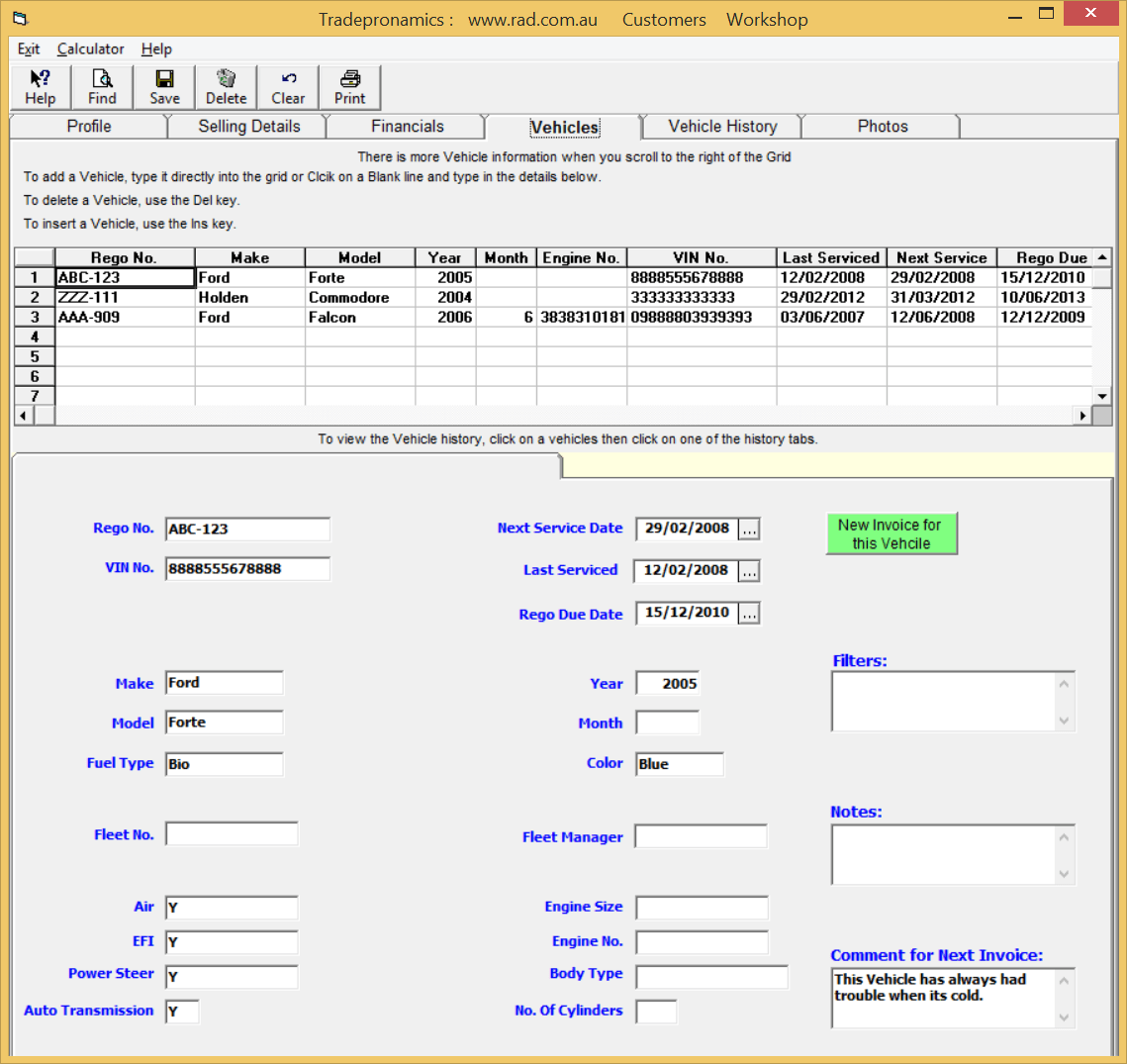Open date picker for Next Service Date
Screen dimensions: 1127x1064
point(749,530)
